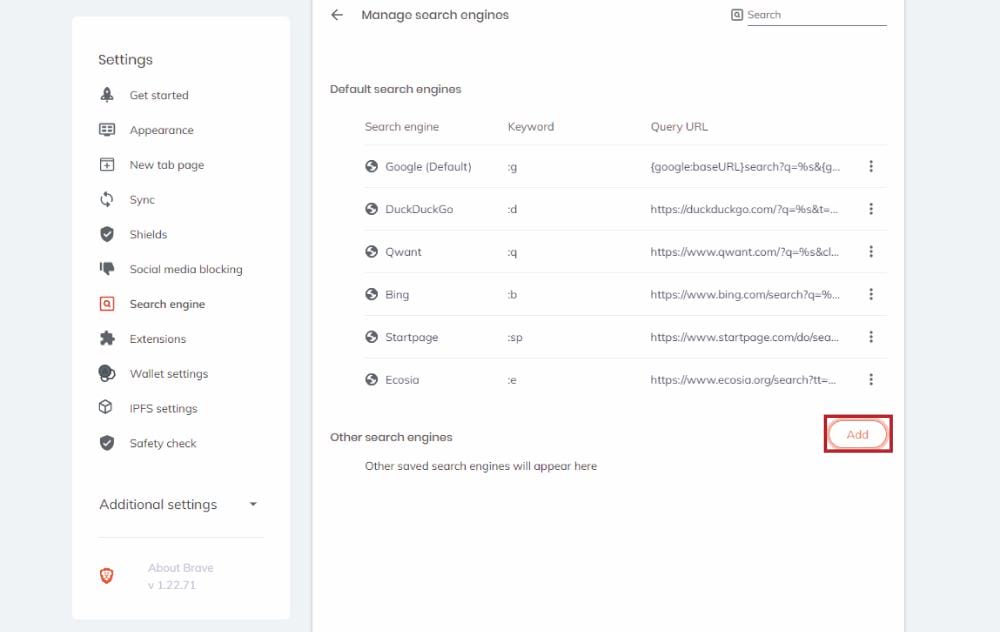
Task: Go to New tab page settings
Action: point(166,165)
